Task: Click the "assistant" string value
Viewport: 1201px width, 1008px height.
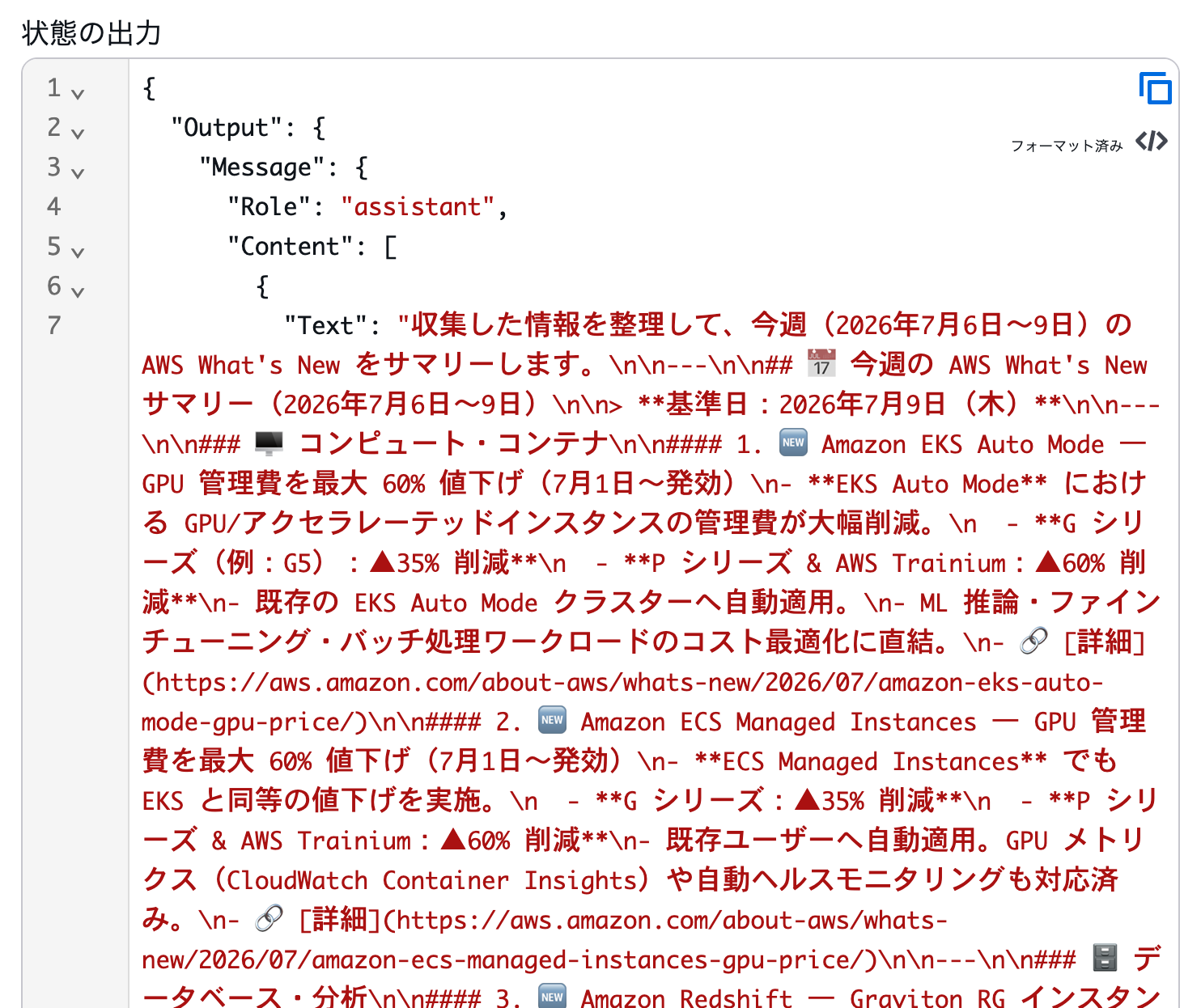Action: coord(418,207)
